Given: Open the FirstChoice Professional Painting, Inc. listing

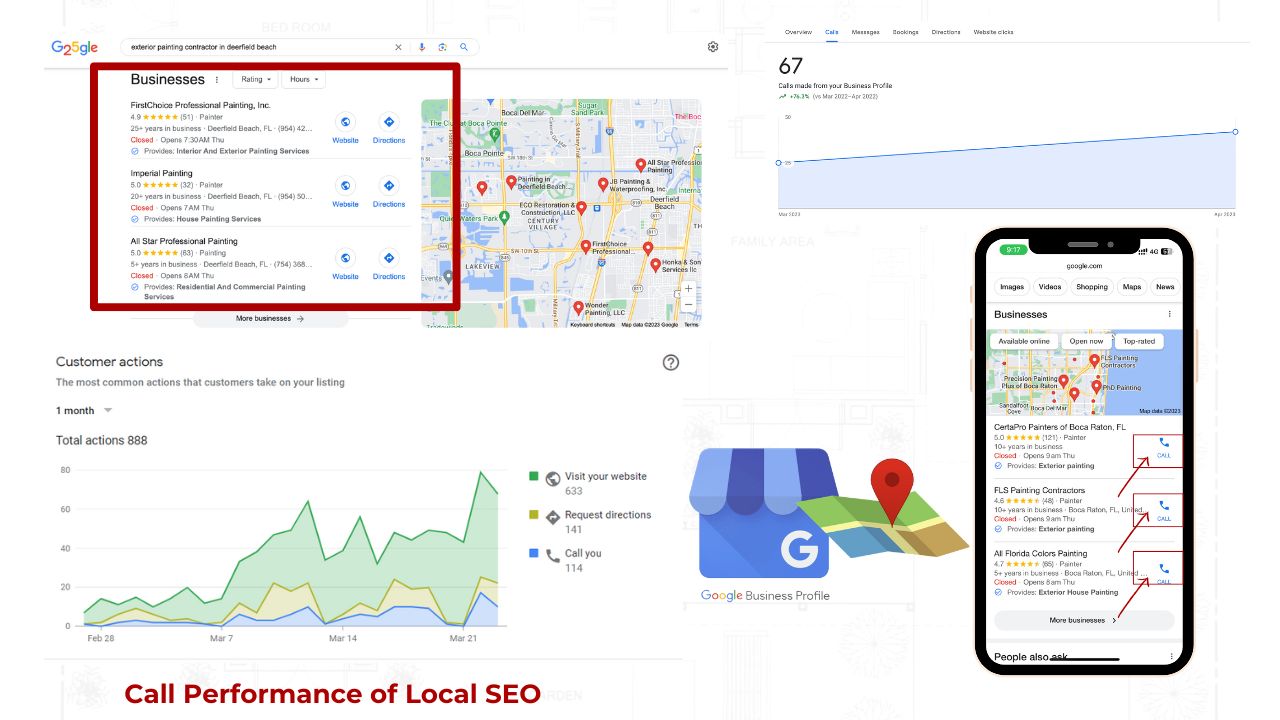Looking at the screenshot, I should coord(200,105).
